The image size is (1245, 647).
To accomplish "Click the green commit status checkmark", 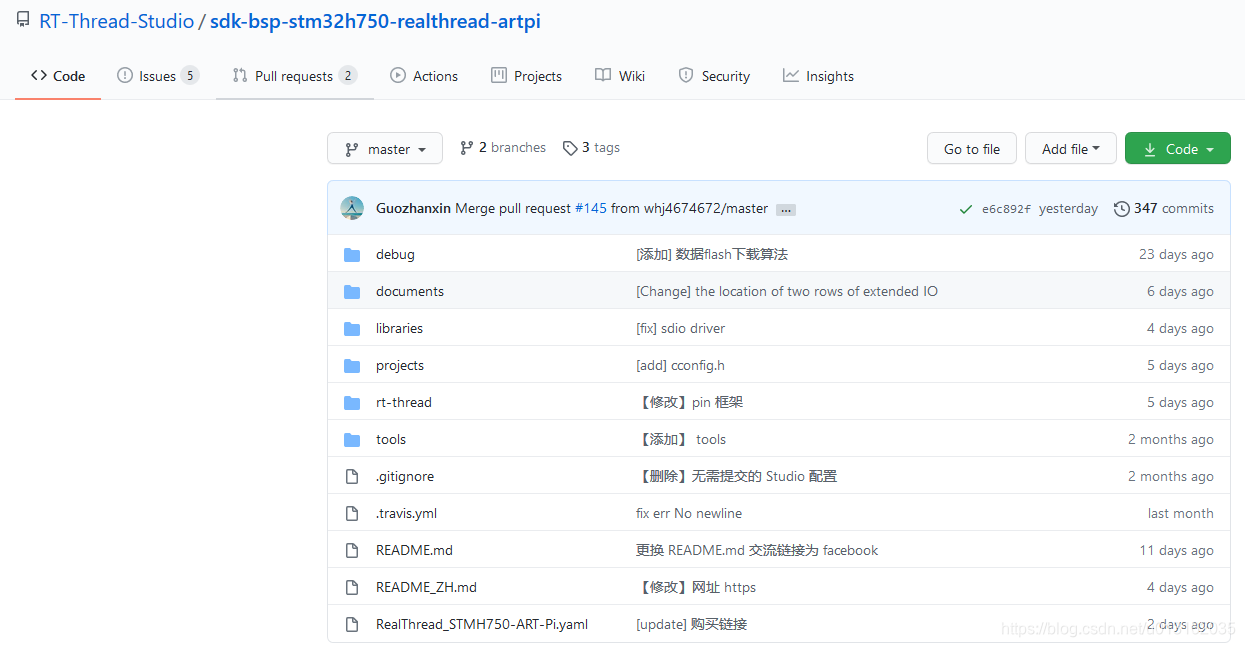I will tap(965, 209).
